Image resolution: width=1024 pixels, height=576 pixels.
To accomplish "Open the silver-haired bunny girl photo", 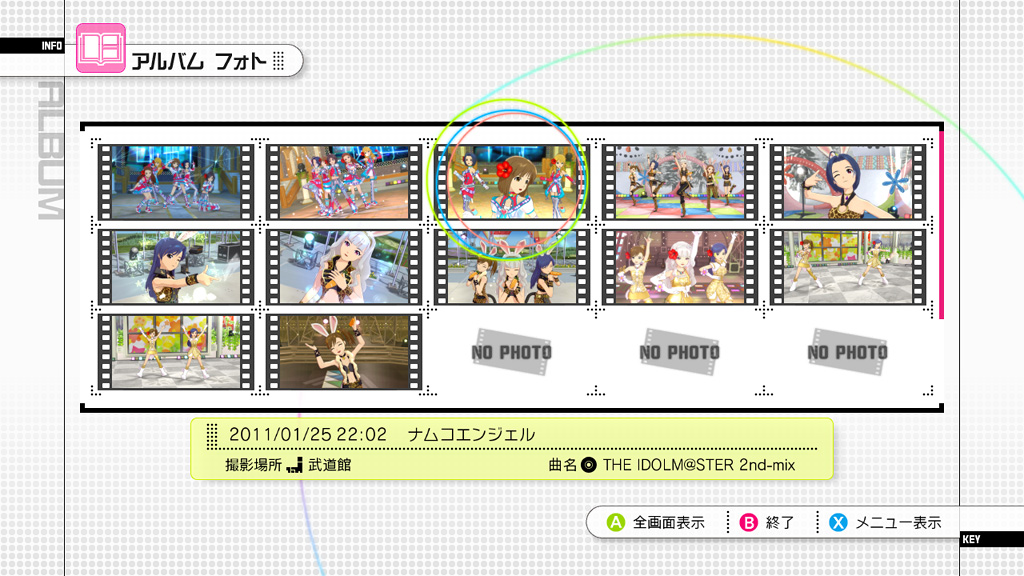I will click(x=344, y=266).
